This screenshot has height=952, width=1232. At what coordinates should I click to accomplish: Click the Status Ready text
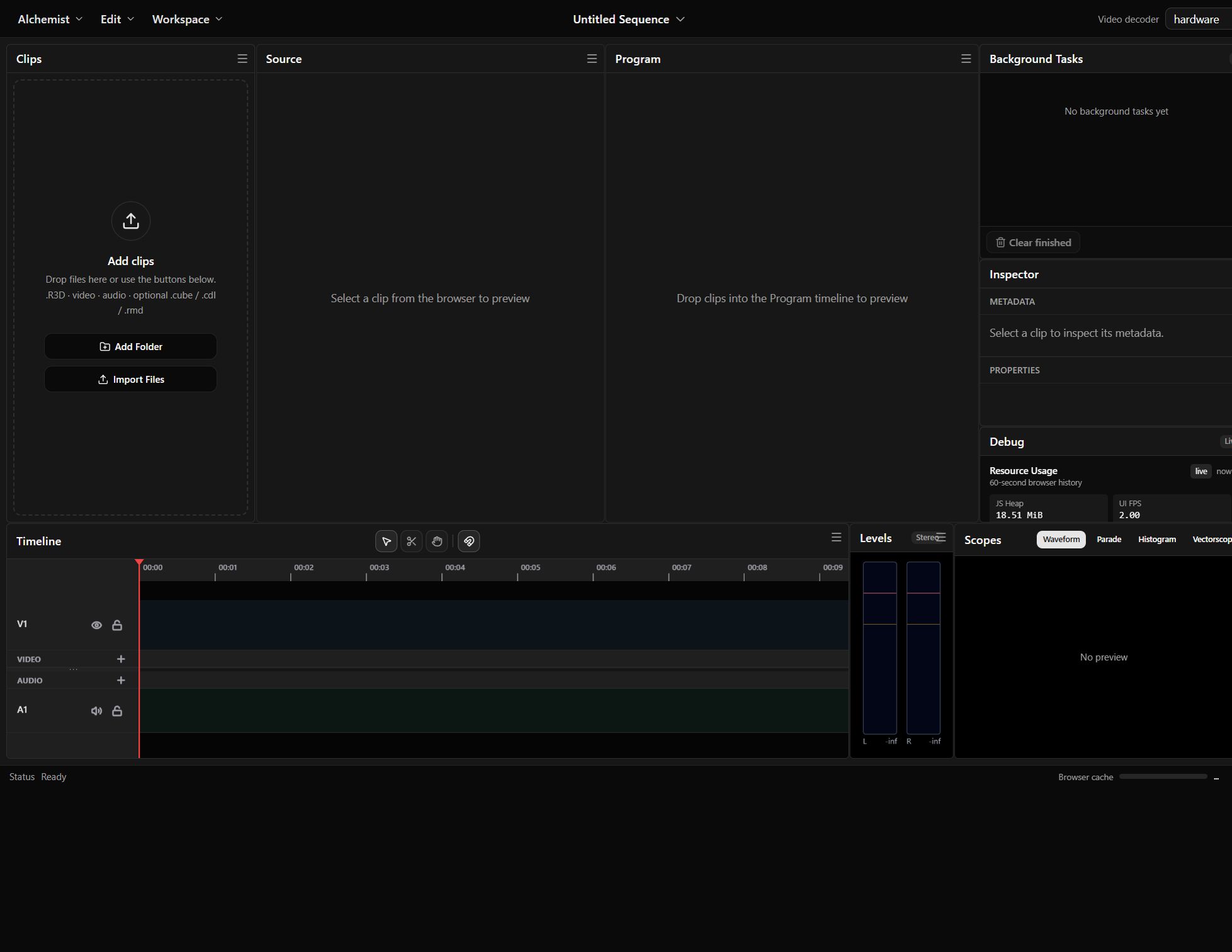pyautogui.click(x=38, y=777)
